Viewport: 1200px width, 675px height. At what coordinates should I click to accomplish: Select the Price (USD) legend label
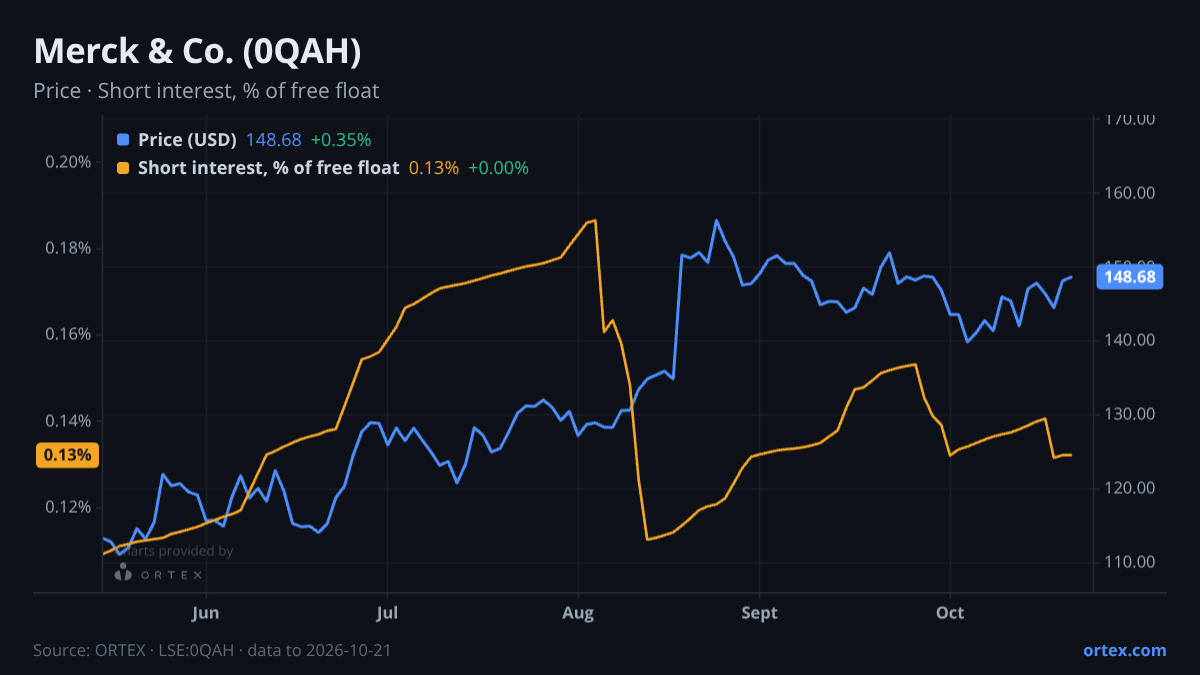point(187,140)
